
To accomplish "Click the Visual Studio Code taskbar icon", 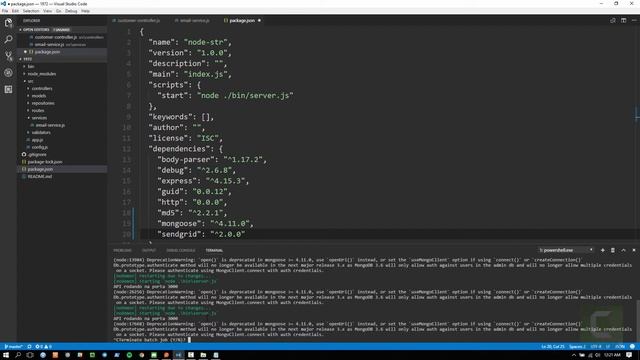I will pos(178,355).
